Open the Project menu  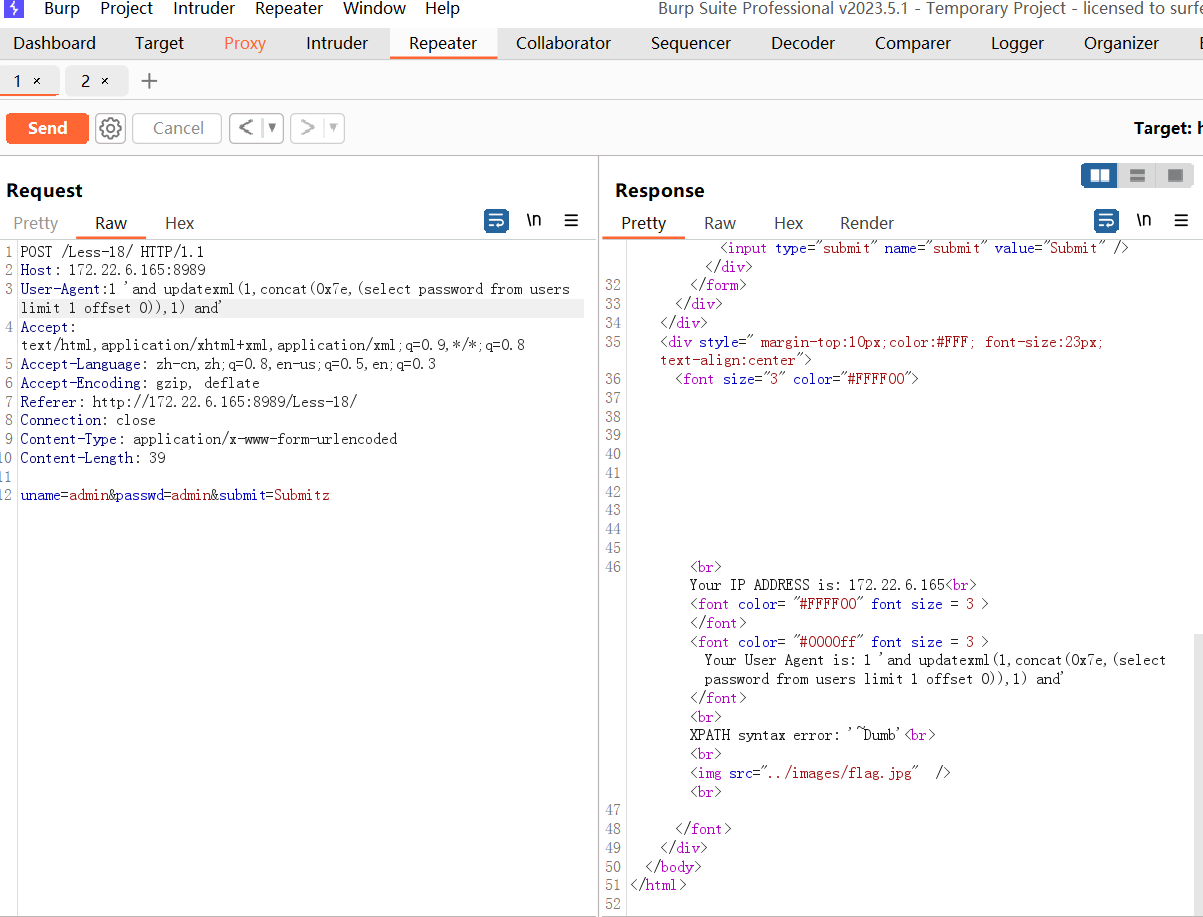click(x=127, y=9)
